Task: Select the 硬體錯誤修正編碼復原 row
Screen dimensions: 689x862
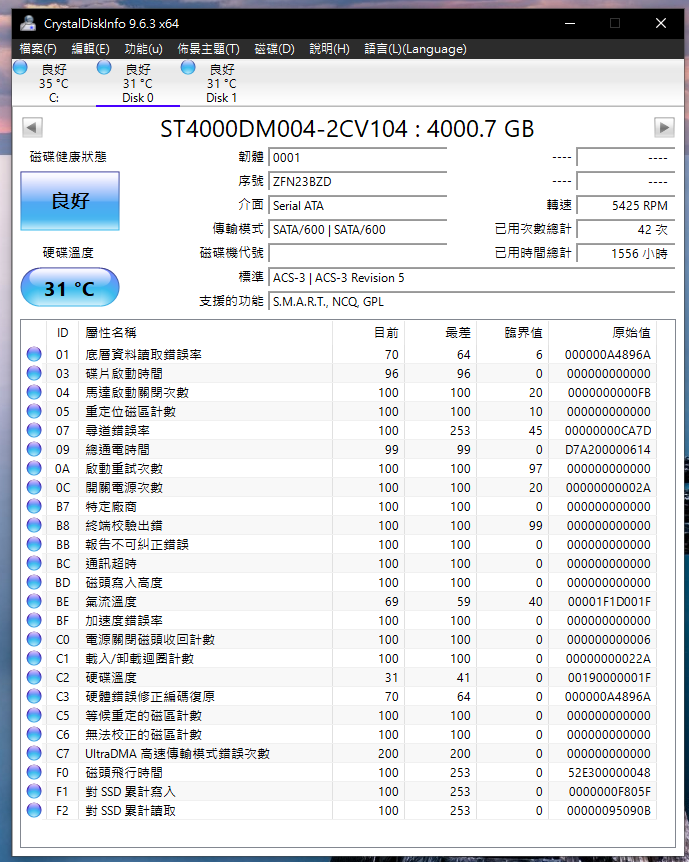Action: 339,697
